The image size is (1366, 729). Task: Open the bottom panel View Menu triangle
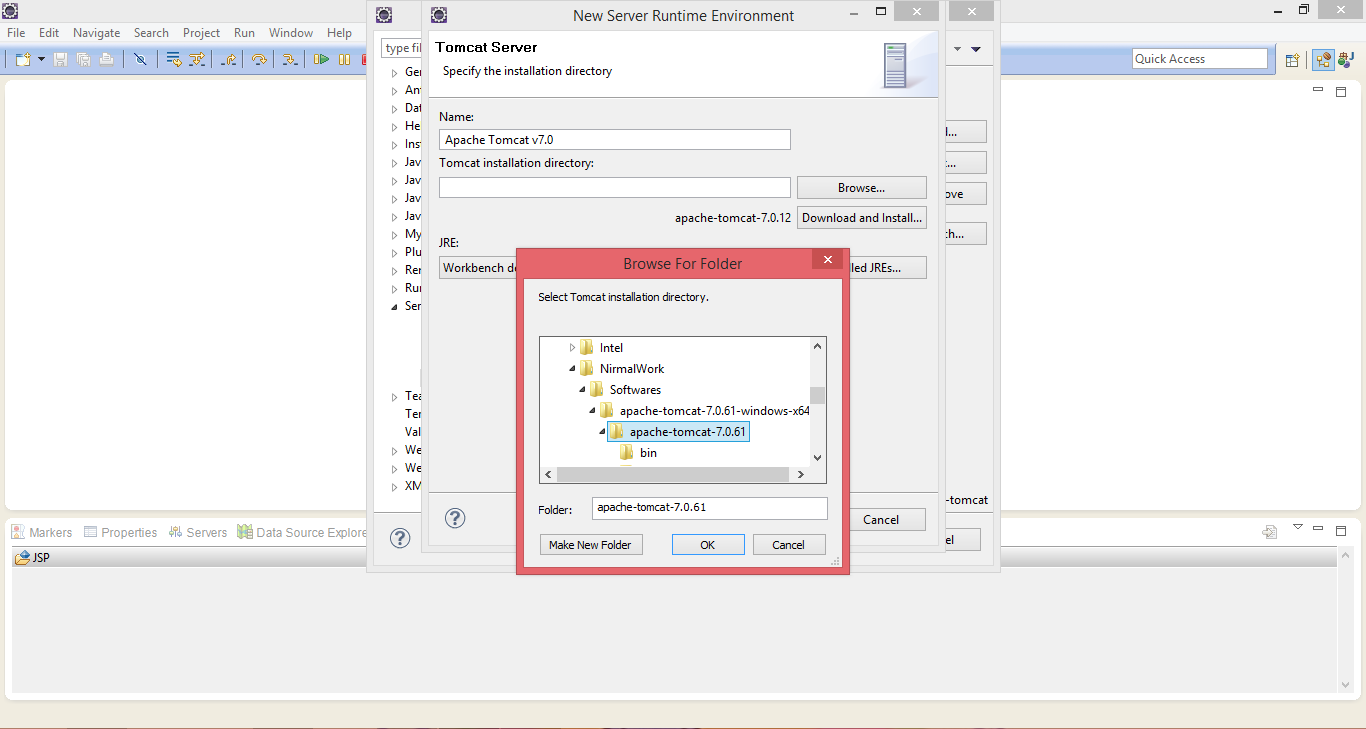tap(1298, 527)
